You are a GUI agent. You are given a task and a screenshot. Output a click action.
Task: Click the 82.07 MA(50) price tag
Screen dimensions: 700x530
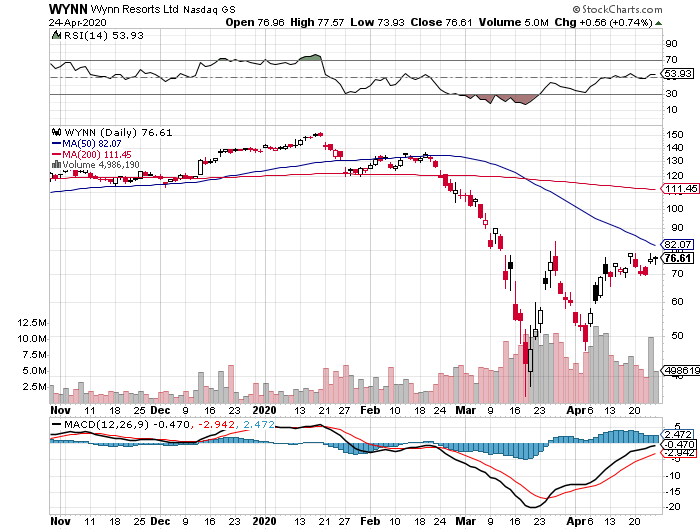[x=677, y=244]
